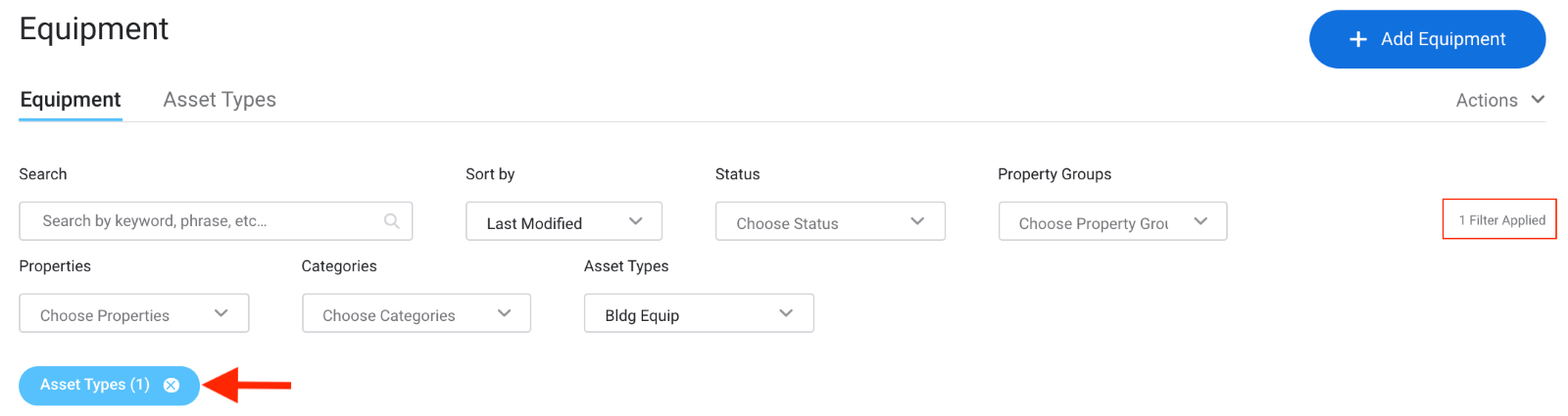
Task: Remove the Asset Types (1) filter chip
Action: 171,385
